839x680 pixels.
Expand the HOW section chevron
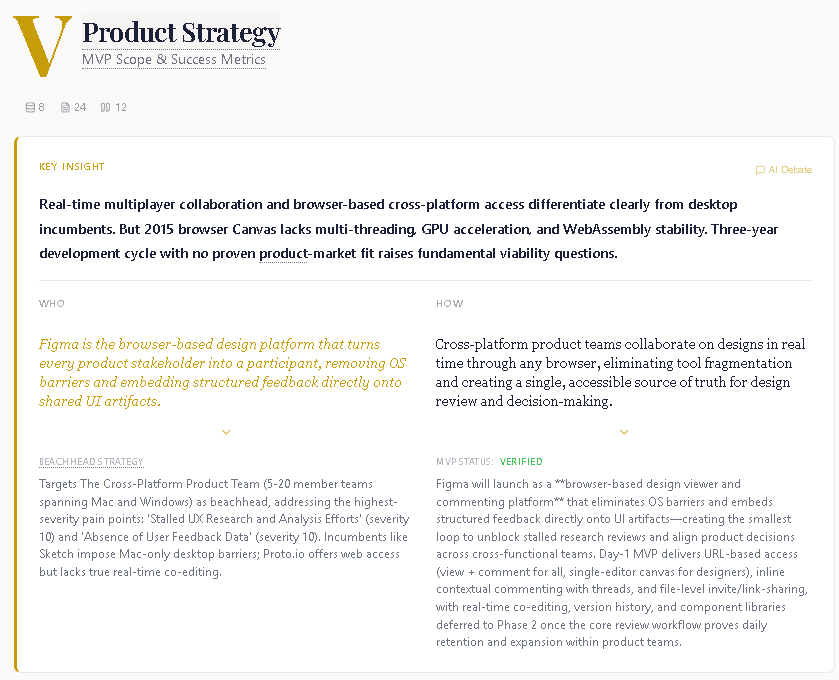(624, 432)
